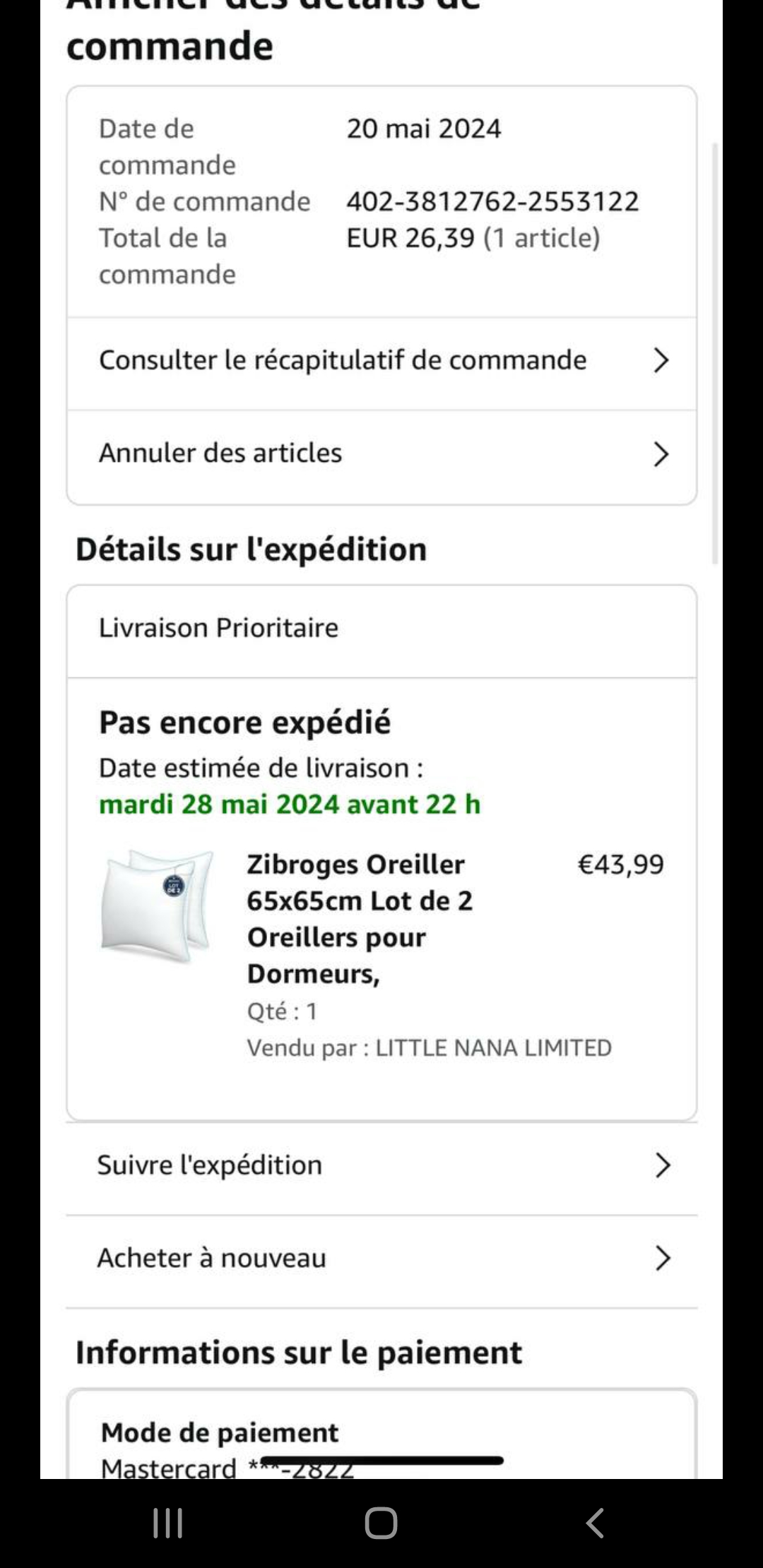The width and height of the screenshot is (763, 1568).
Task: Tap arrow next to Suivre l'expédition
Action: [662, 1165]
